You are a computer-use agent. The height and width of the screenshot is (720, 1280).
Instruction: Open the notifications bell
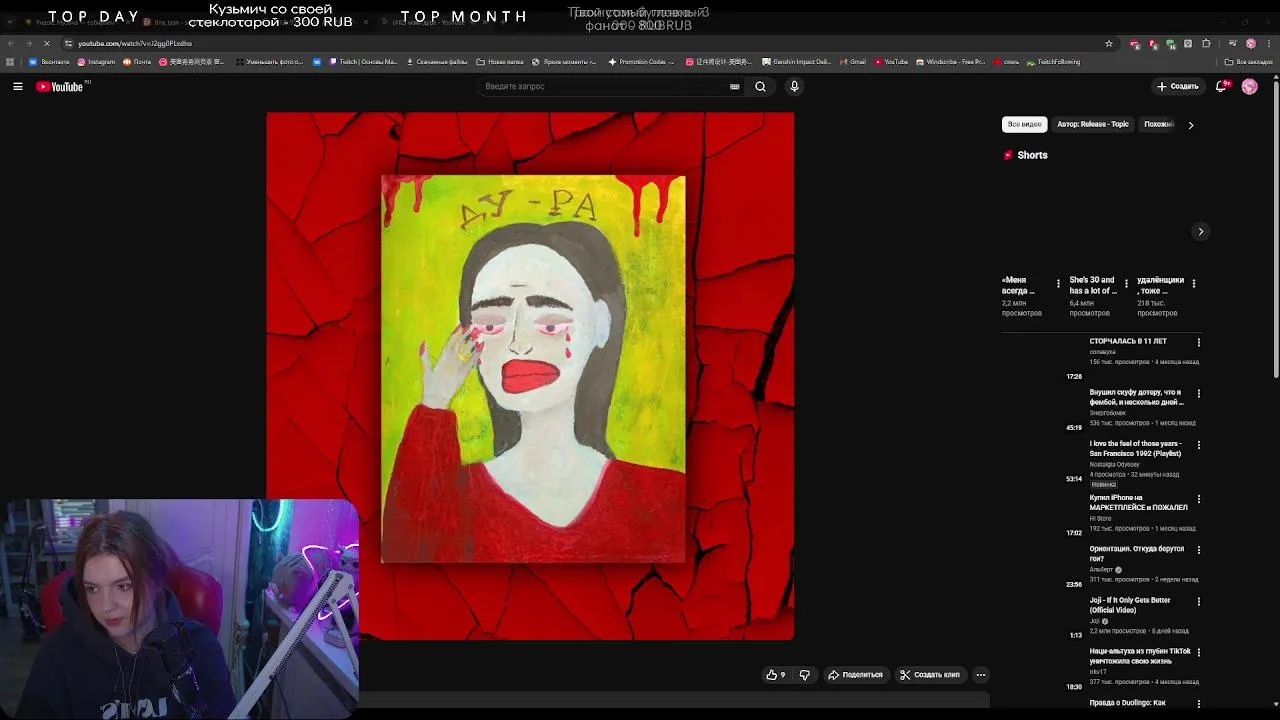pos(1221,87)
